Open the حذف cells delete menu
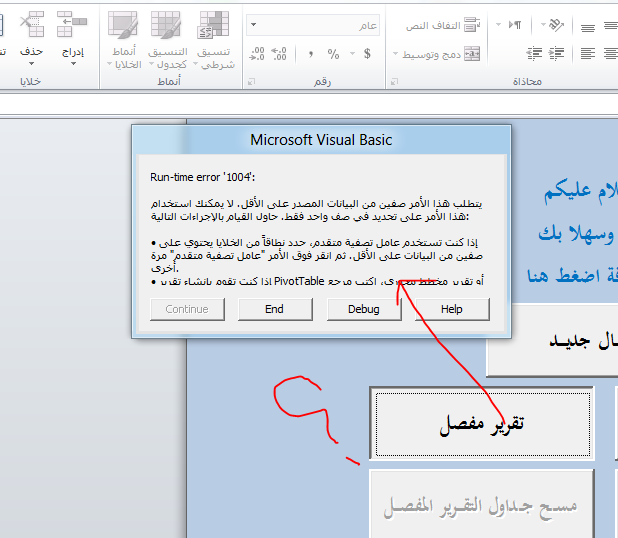Viewport: 618px width, 538px height. coord(32,38)
